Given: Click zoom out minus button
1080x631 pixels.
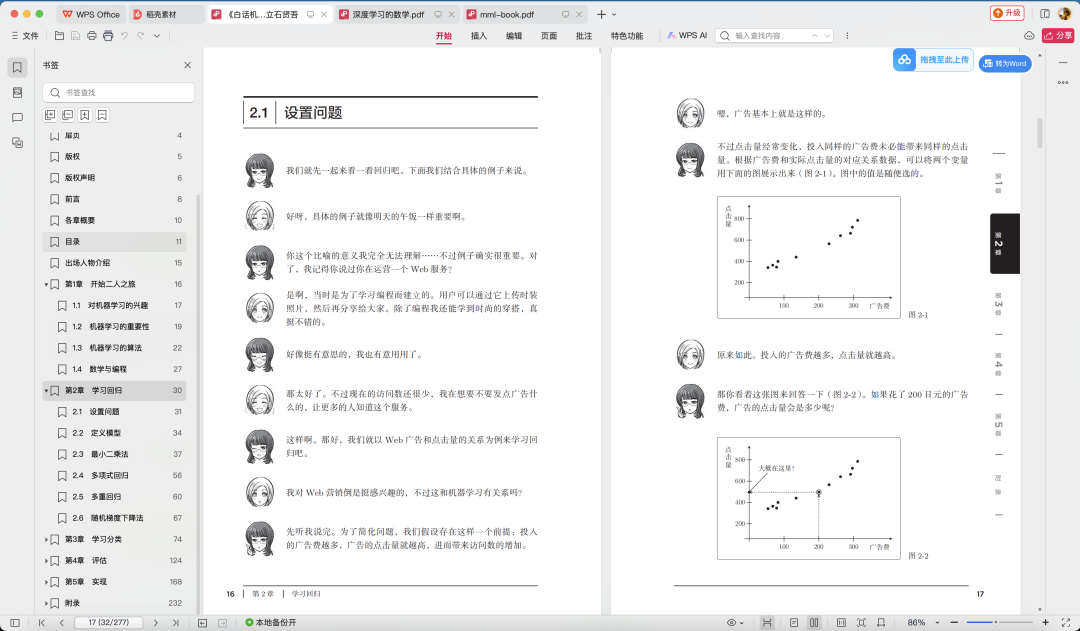Looking at the screenshot, I should (x=954, y=622).
